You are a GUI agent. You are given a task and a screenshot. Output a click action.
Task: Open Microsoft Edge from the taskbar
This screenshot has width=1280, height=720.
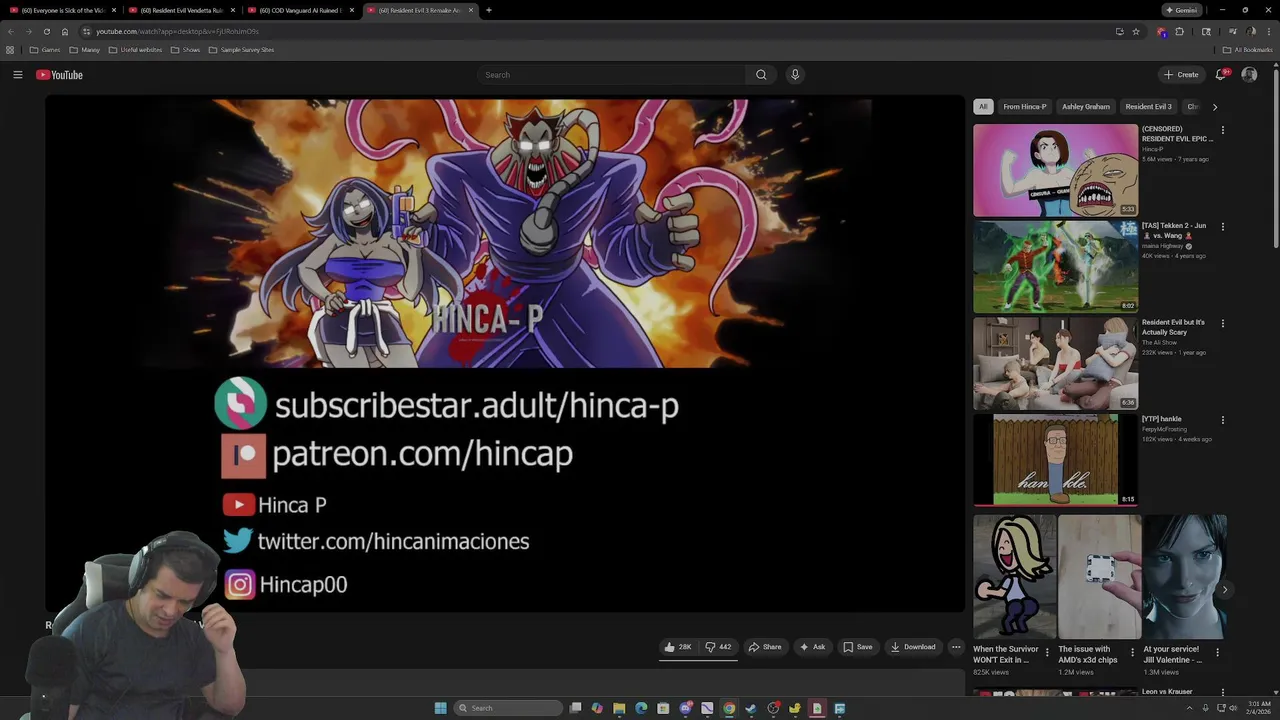pos(641,708)
